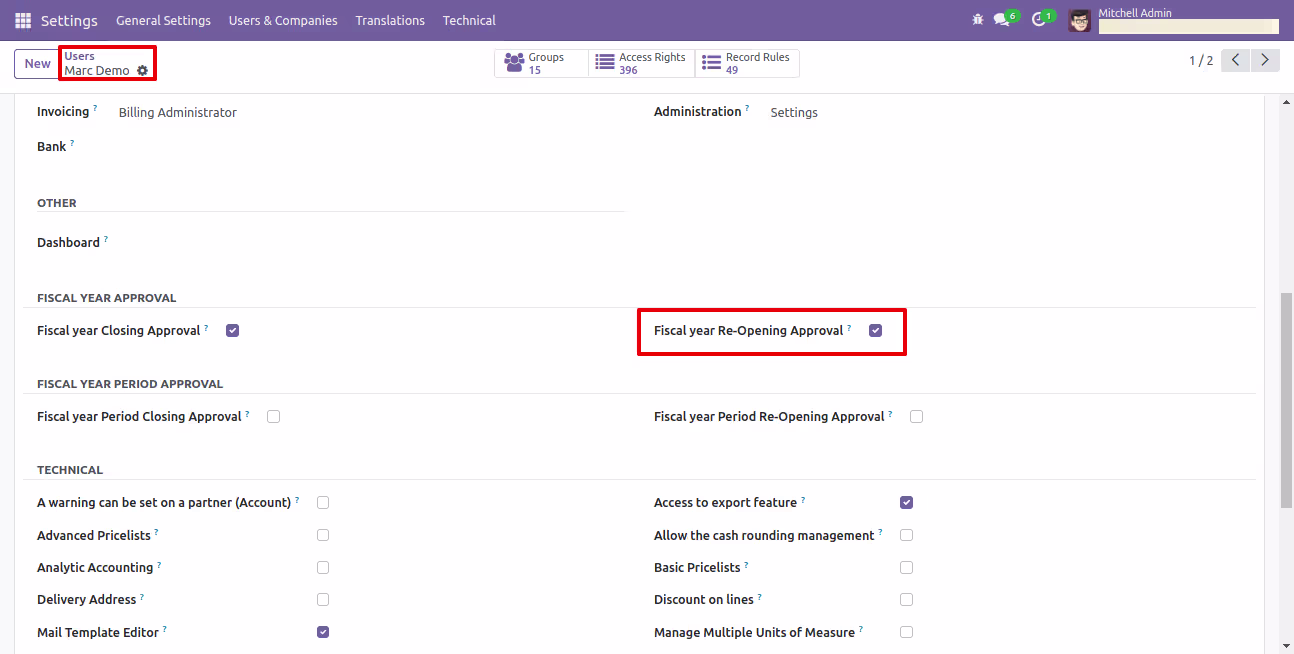Toggle the Access to export feature checkbox

tap(907, 502)
